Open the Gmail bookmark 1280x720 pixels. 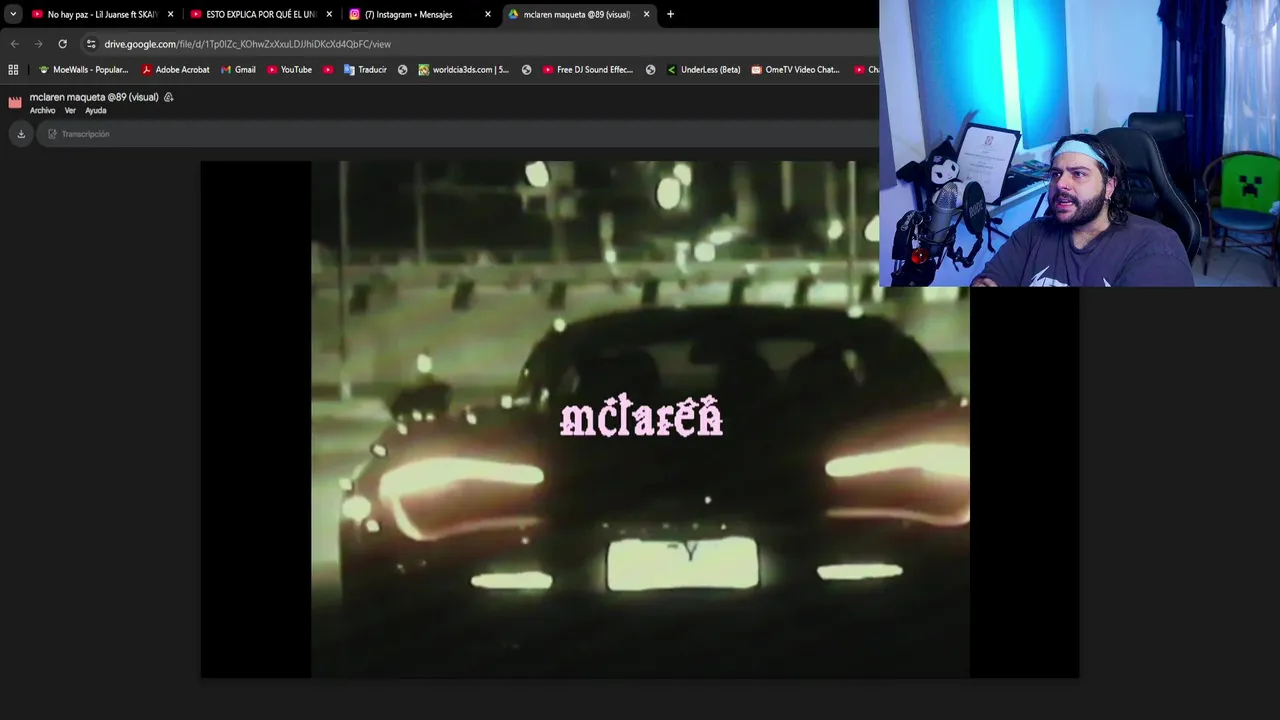tap(238, 70)
